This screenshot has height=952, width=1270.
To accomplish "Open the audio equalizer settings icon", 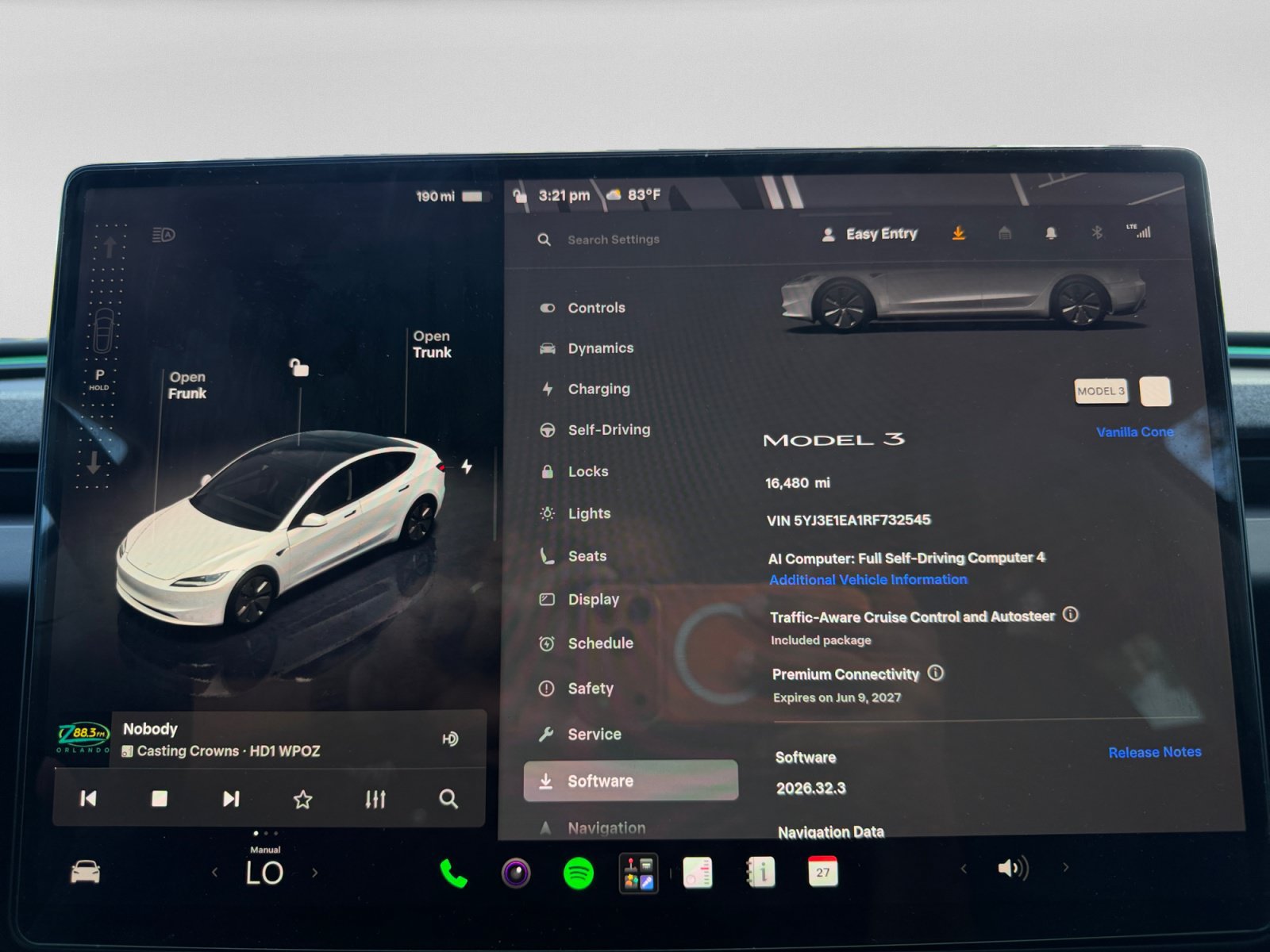I will tap(375, 799).
